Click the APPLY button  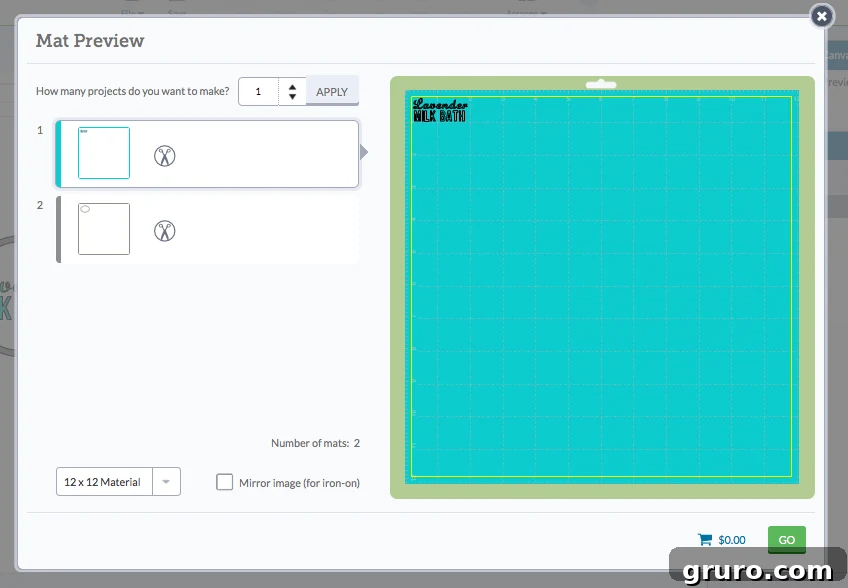coord(332,91)
